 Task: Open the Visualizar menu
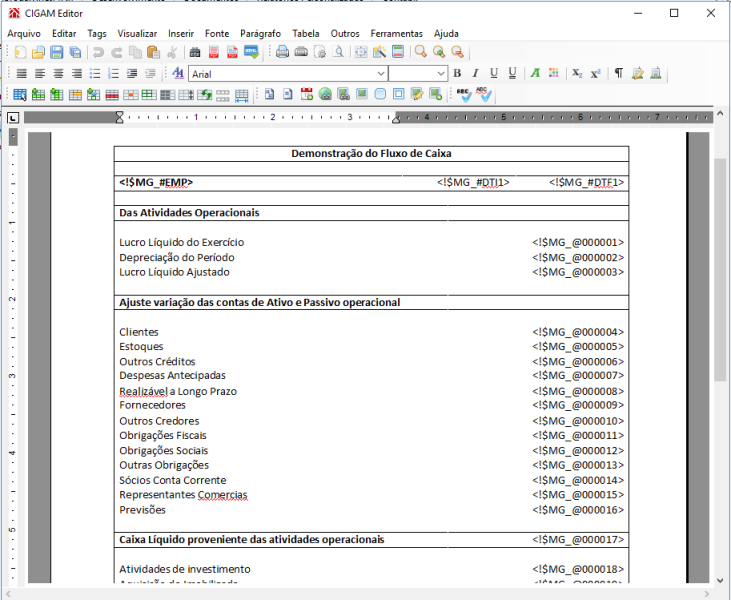click(x=137, y=34)
